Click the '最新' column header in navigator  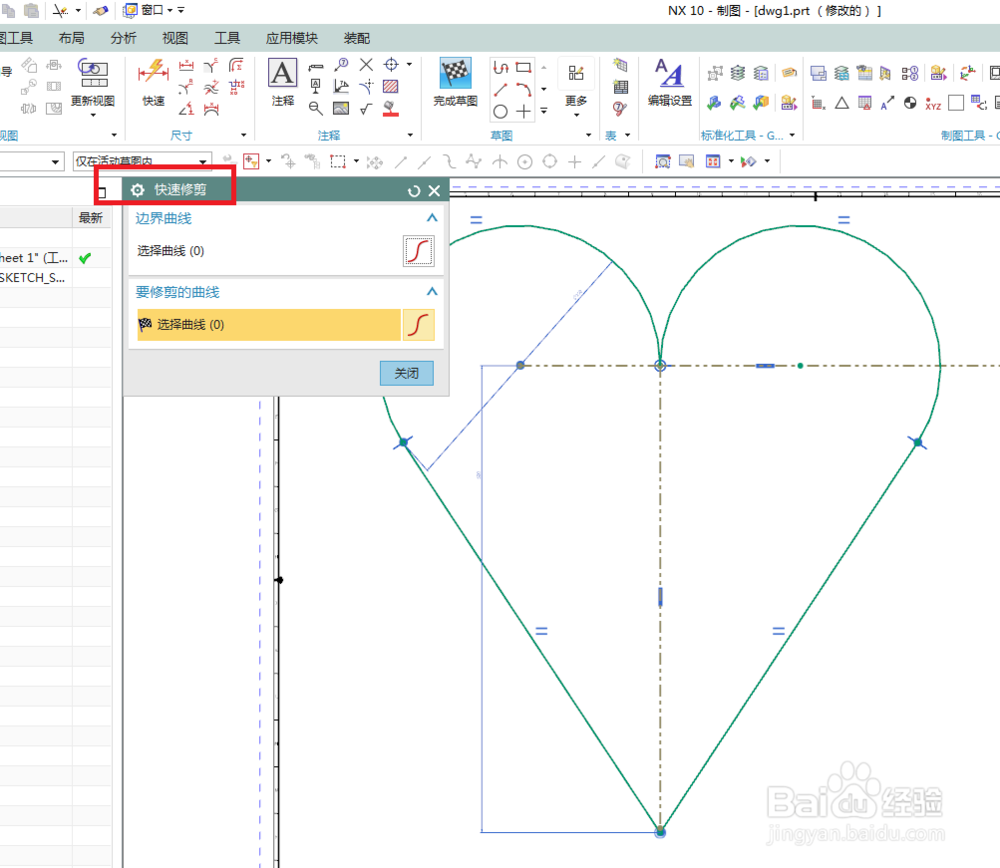91,218
